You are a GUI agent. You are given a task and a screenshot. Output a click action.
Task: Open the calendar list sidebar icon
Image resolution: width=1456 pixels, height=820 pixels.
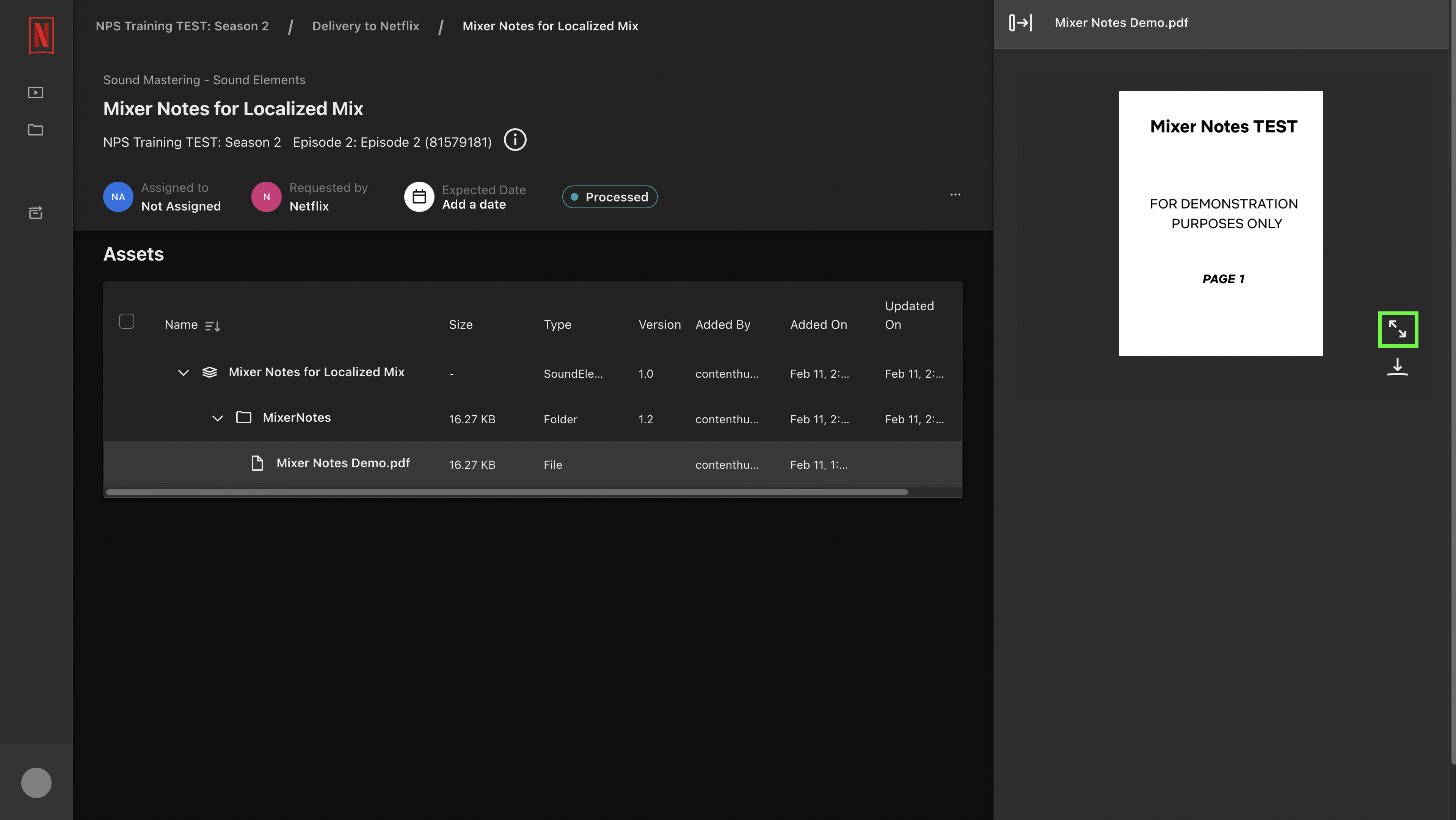click(36, 212)
